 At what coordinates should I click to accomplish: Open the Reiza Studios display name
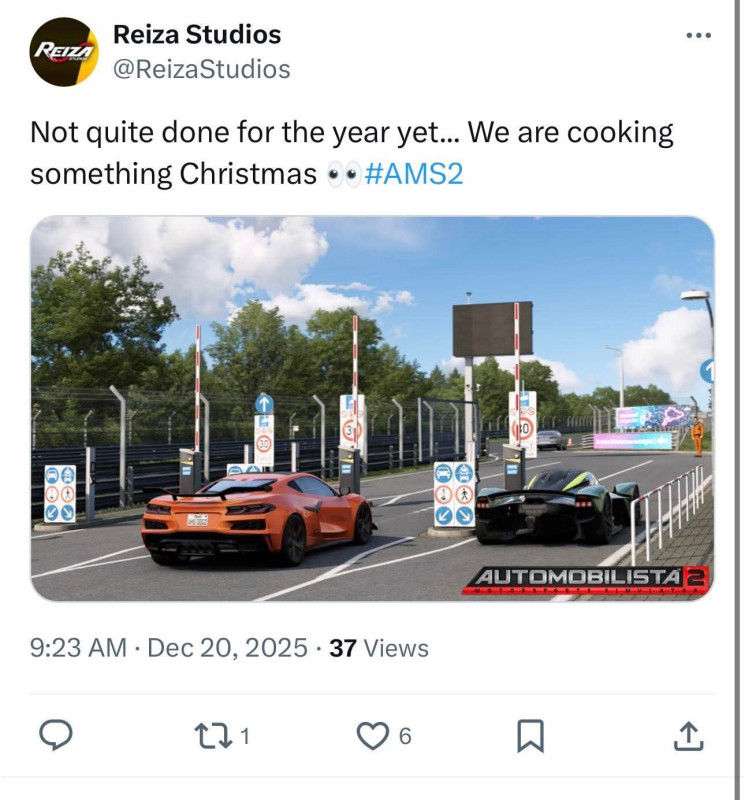(x=197, y=34)
